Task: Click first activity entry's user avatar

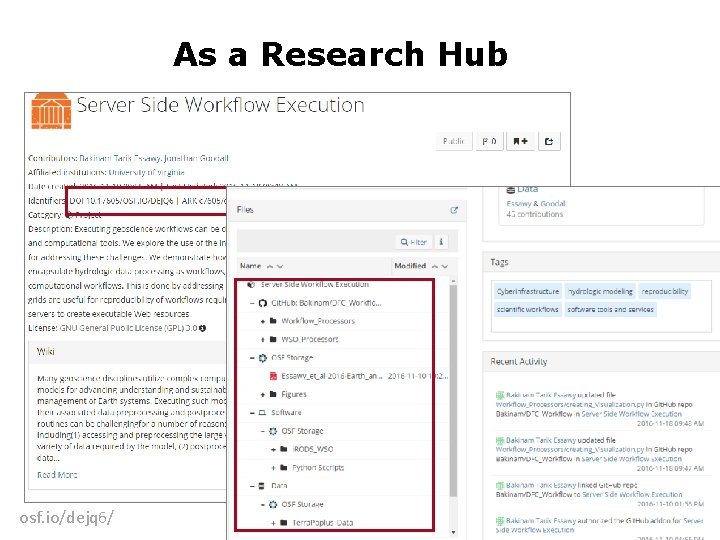Action: (x=500, y=395)
